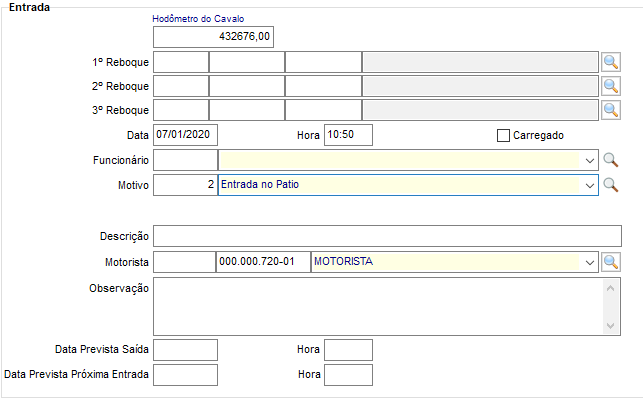Click the Hodômetro do Cavalo field

point(213,37)
